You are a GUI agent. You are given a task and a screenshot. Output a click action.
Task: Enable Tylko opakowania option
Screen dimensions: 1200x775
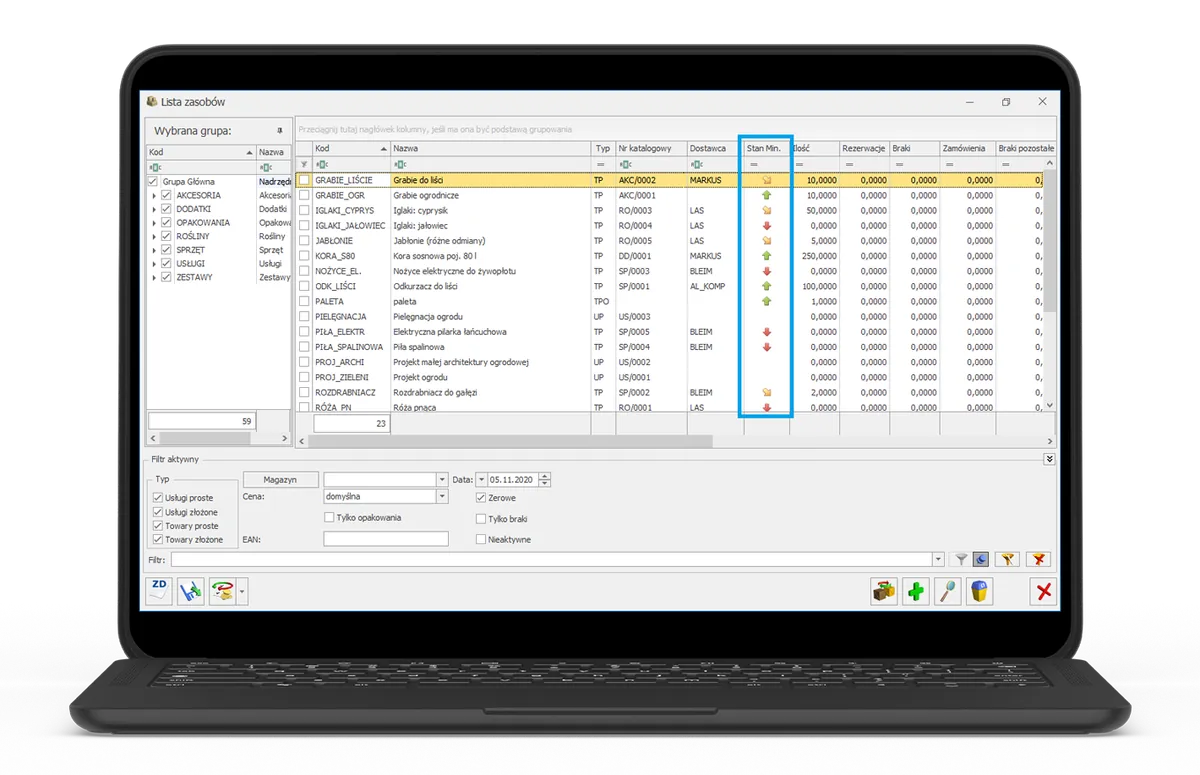click(x=329, y=517)
